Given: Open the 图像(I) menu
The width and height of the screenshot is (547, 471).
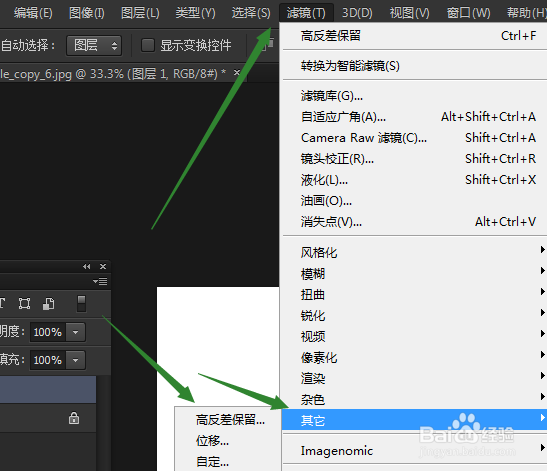Looking at the screenshot, I should coord(87,13).
